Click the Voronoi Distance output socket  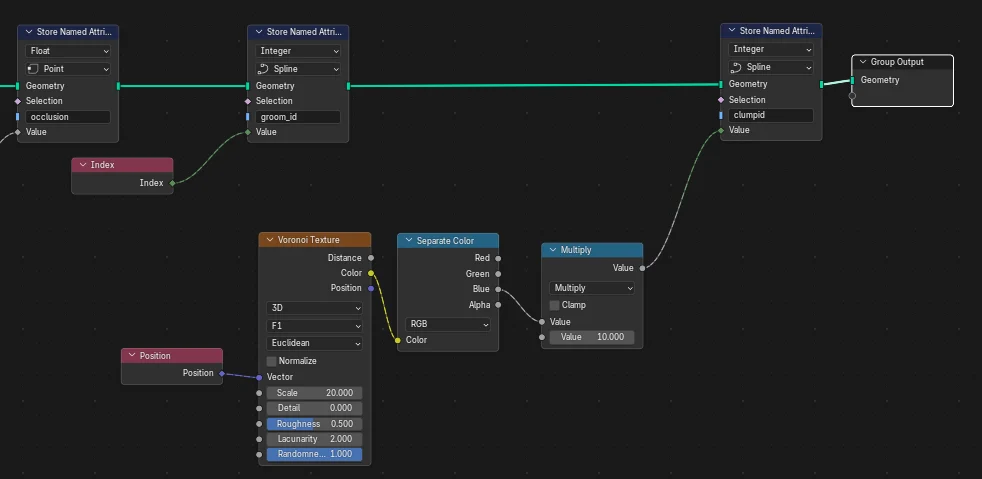pos(371,258)
